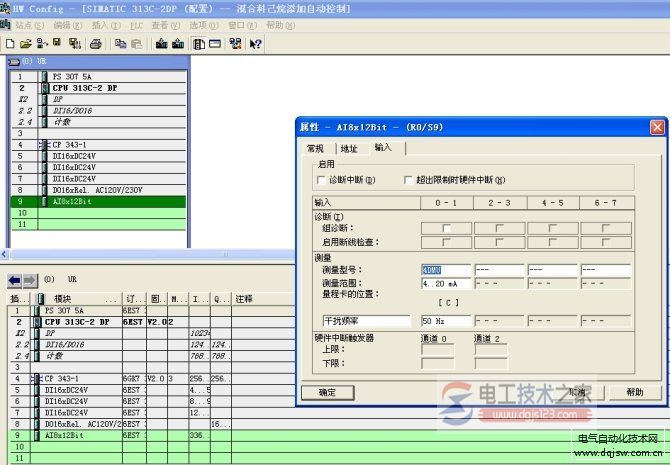
Task: Open the 测量范围 4..20 mA dropdown
Action: pos(446,284)
